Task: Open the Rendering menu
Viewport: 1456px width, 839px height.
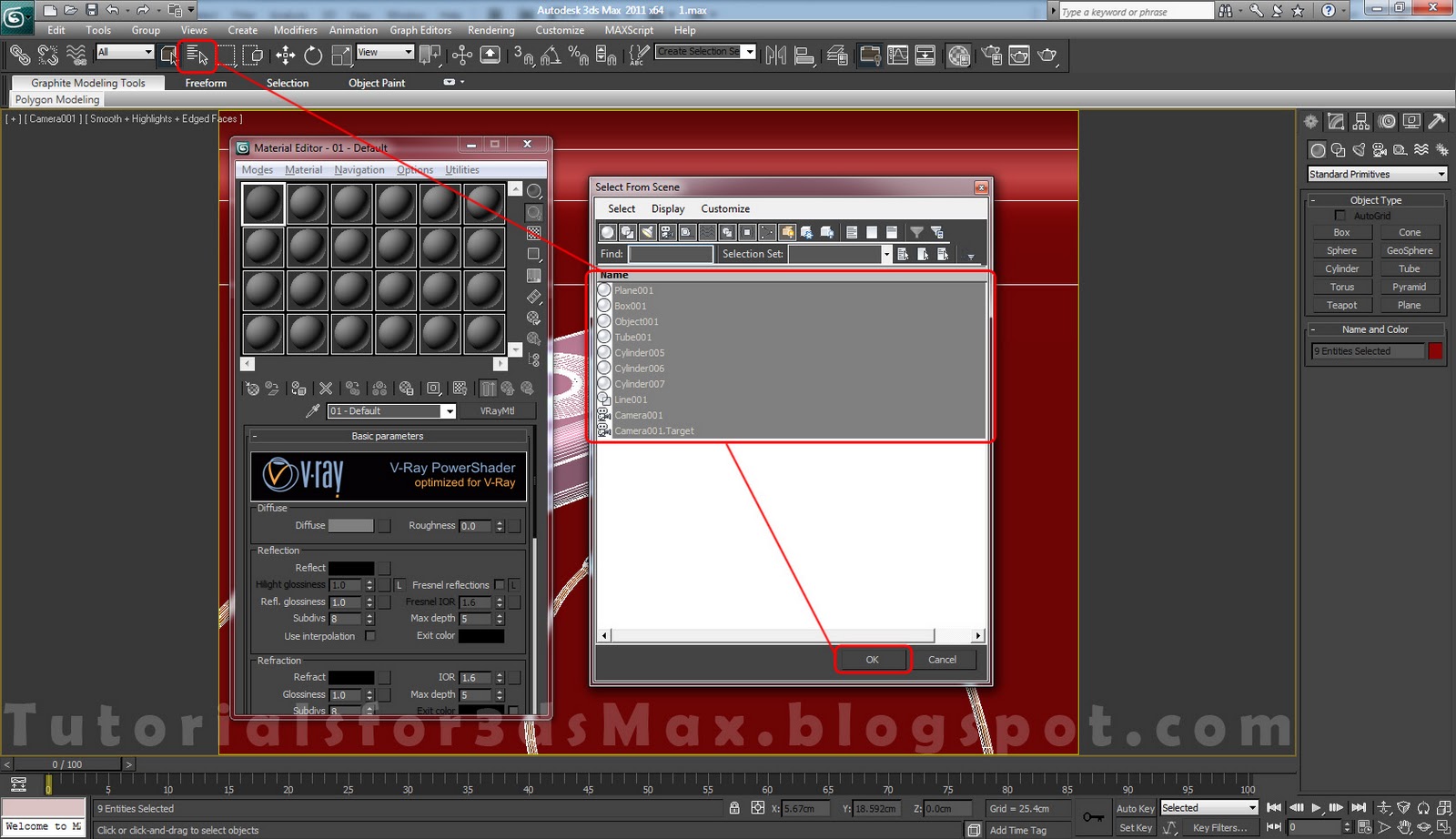Action: coord(491,30)
